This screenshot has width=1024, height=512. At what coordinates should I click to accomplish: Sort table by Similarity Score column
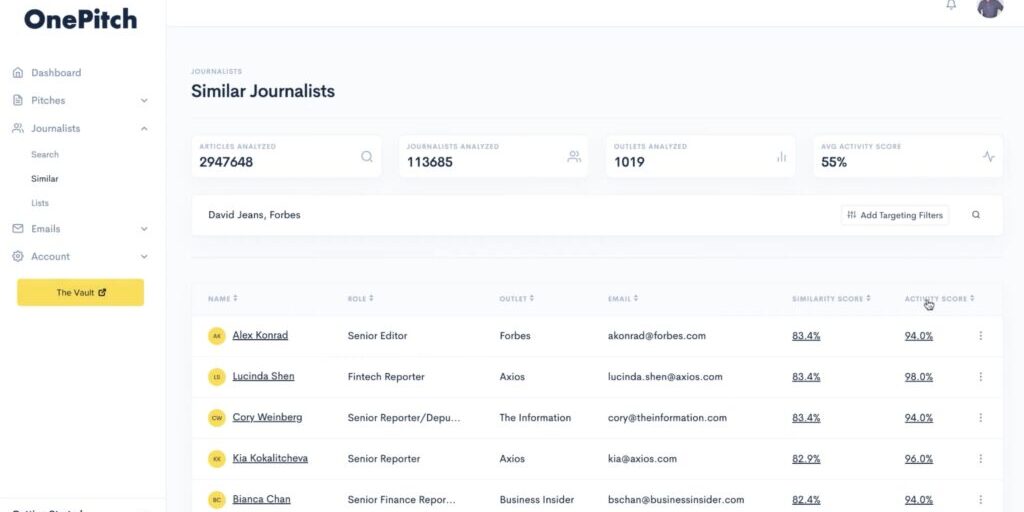click(831, 298)
